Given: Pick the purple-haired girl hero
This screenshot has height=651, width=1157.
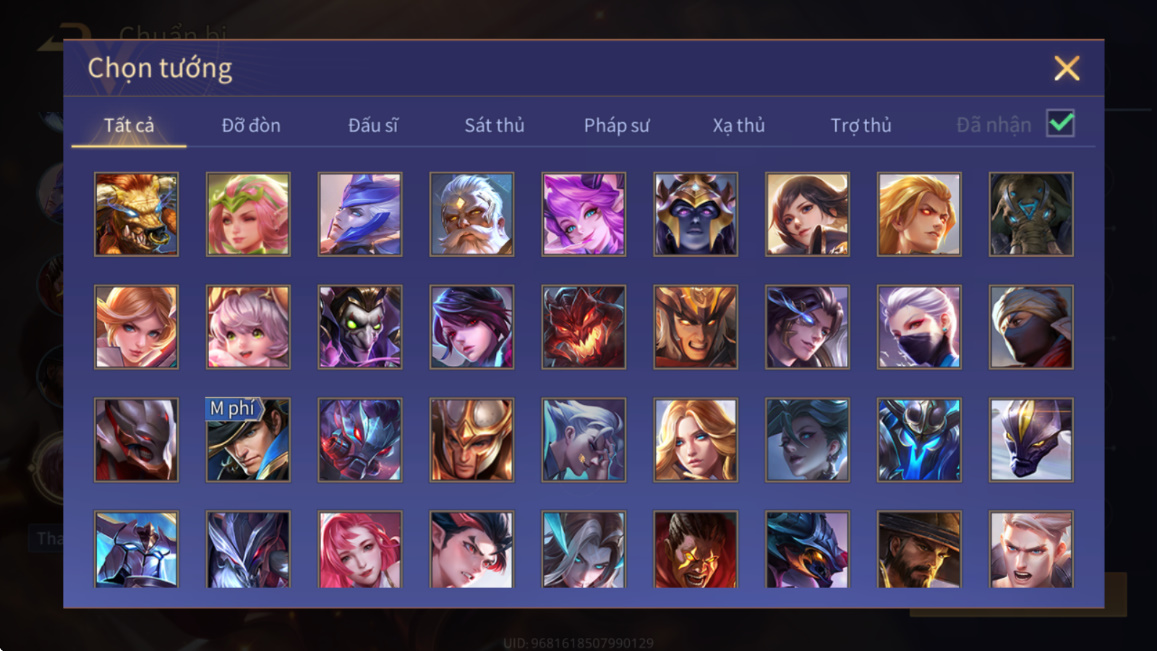Looking at the screenshot, I should (x=584, y=214).
